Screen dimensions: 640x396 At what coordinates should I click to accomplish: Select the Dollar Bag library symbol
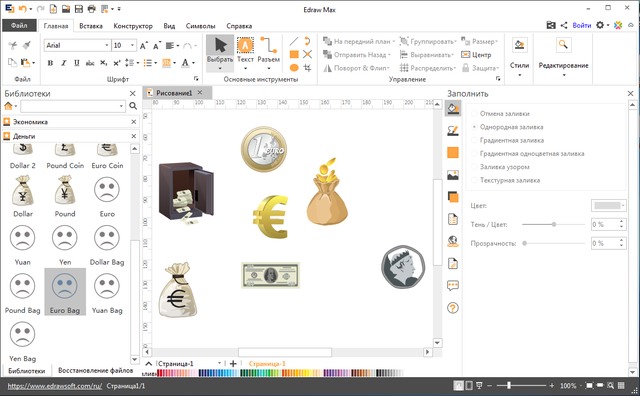click(107, 244)
